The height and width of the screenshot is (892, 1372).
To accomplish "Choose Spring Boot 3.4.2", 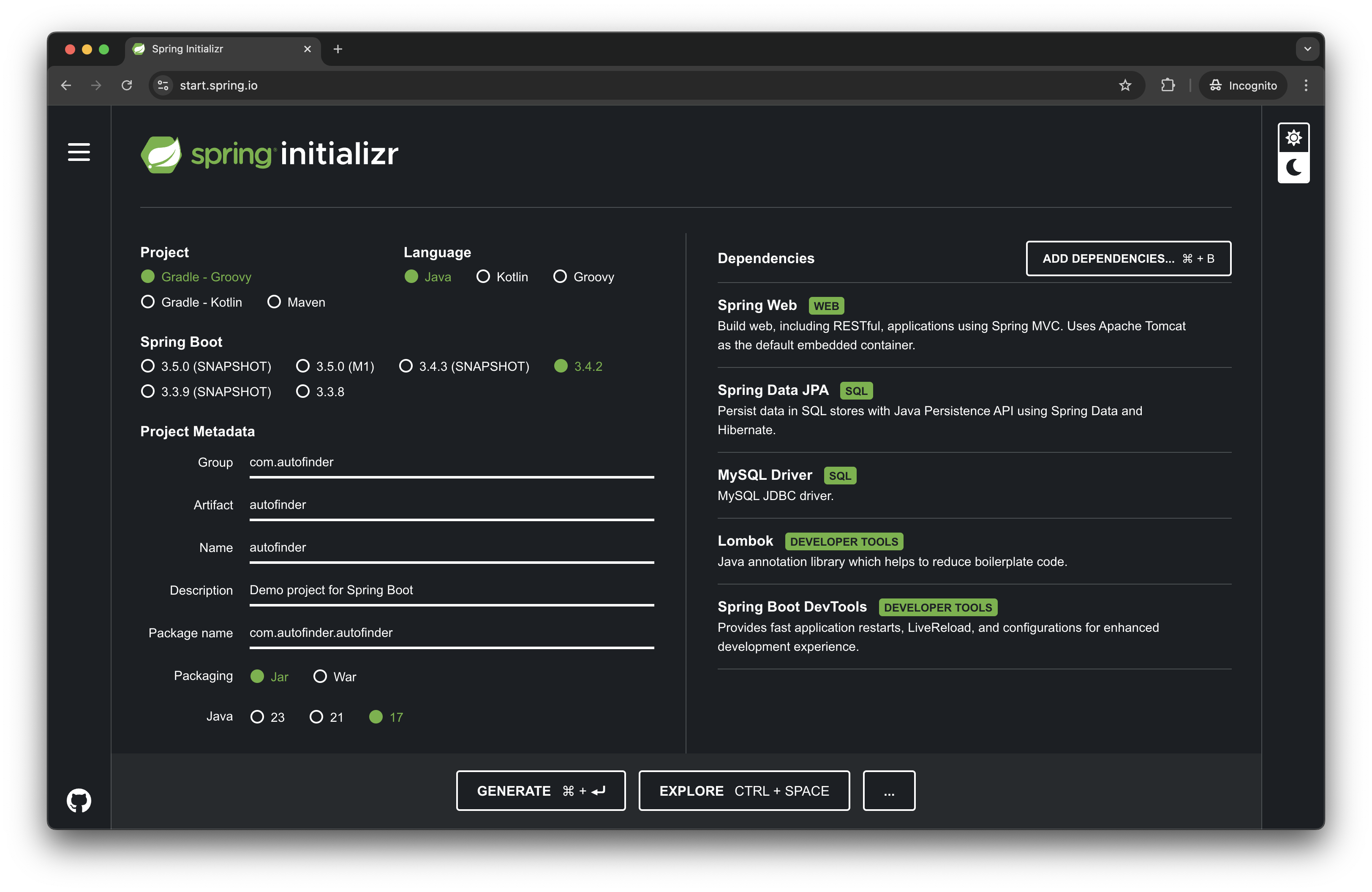I will click(578, 366).
